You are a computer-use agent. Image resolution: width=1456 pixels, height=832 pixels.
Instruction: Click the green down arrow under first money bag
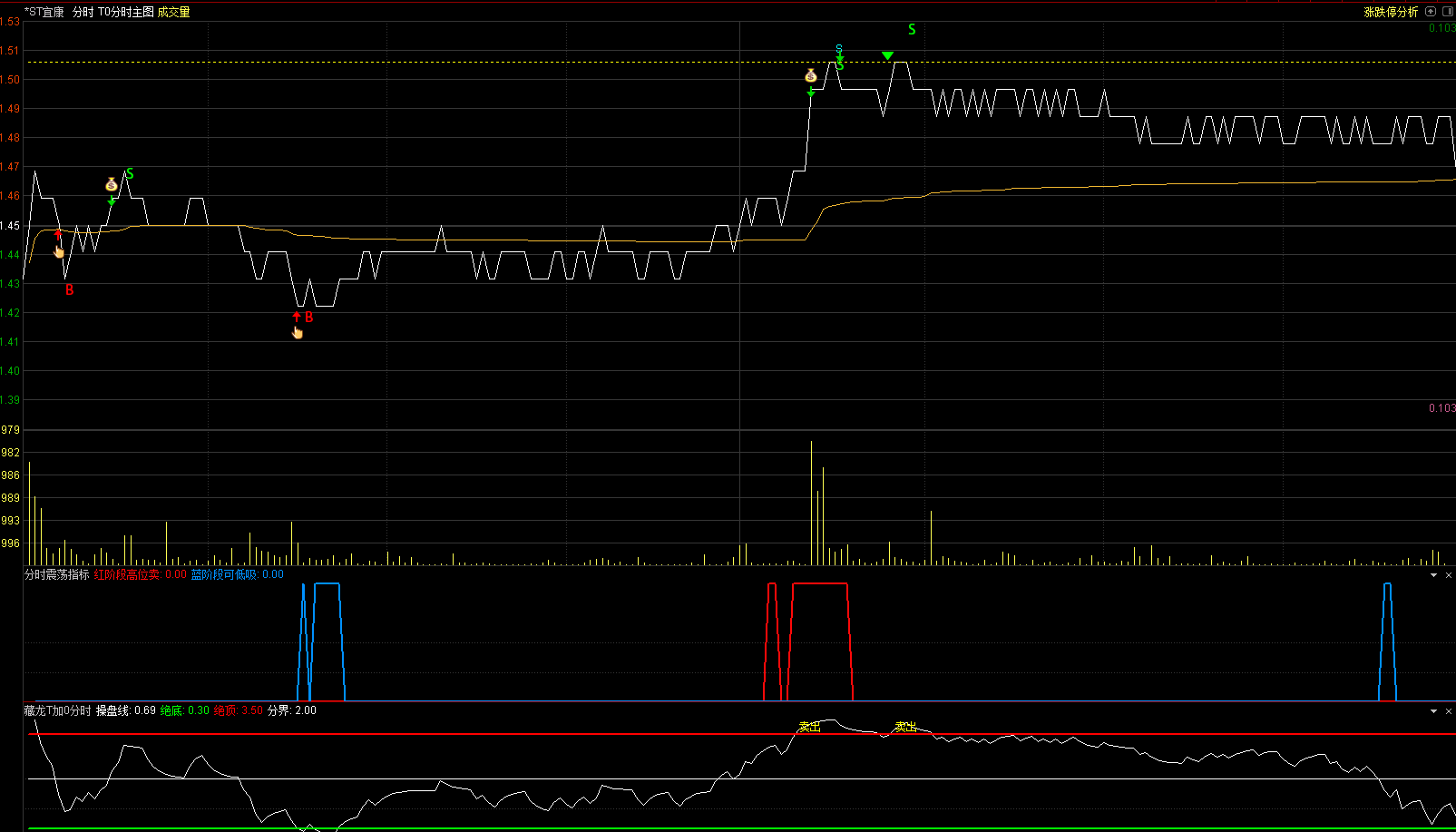[112, 201]
